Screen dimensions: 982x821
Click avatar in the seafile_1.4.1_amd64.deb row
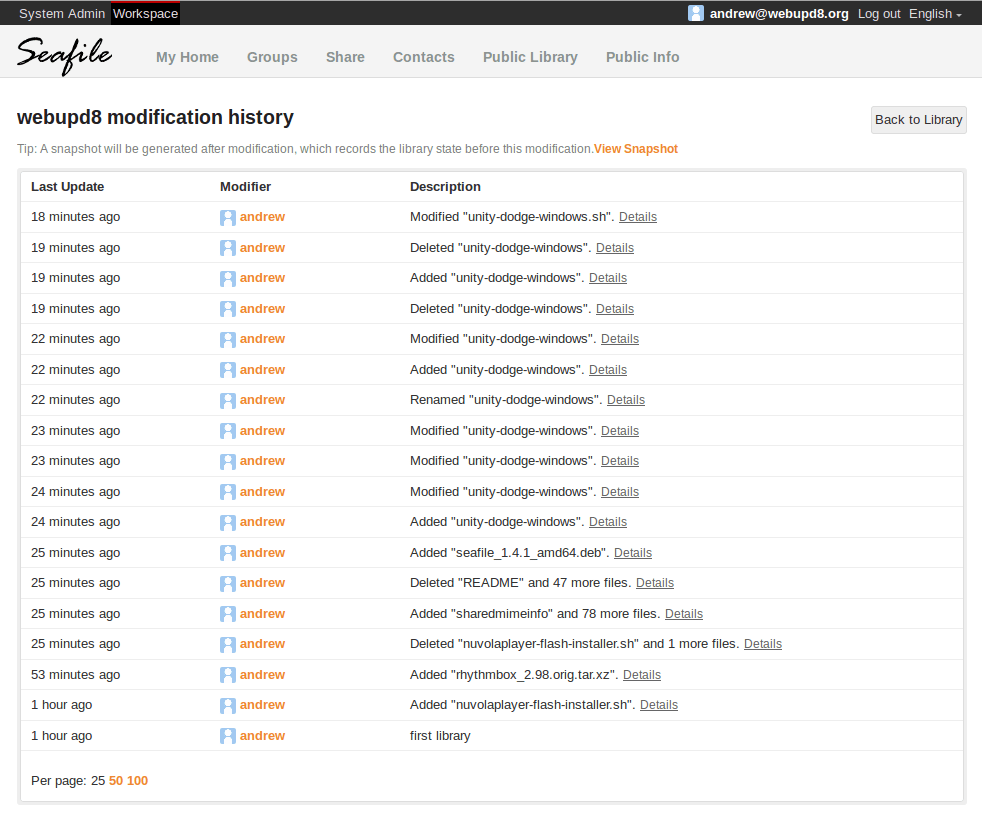pyautogui.click(x=228, y=553)
